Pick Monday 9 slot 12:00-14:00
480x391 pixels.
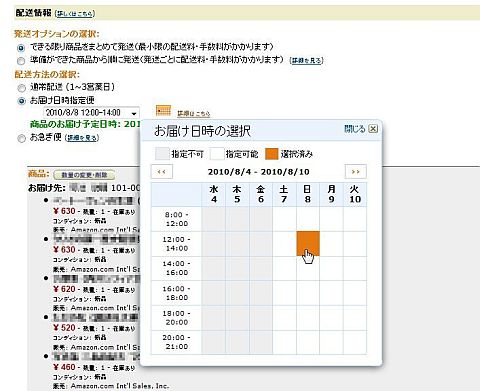tap(331, 244)
